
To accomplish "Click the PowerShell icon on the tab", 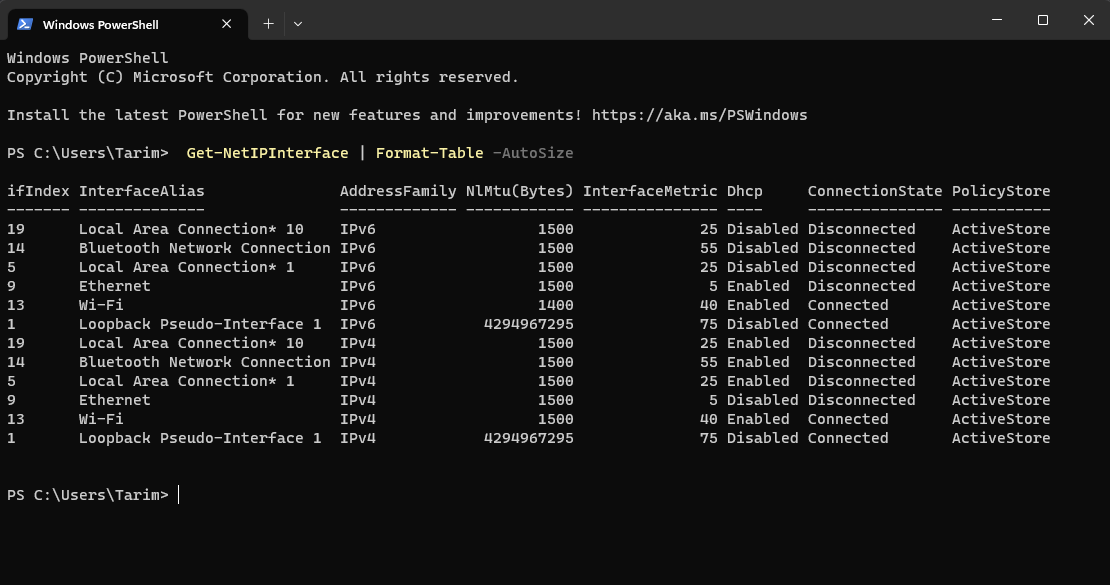I will click(24, 24).
